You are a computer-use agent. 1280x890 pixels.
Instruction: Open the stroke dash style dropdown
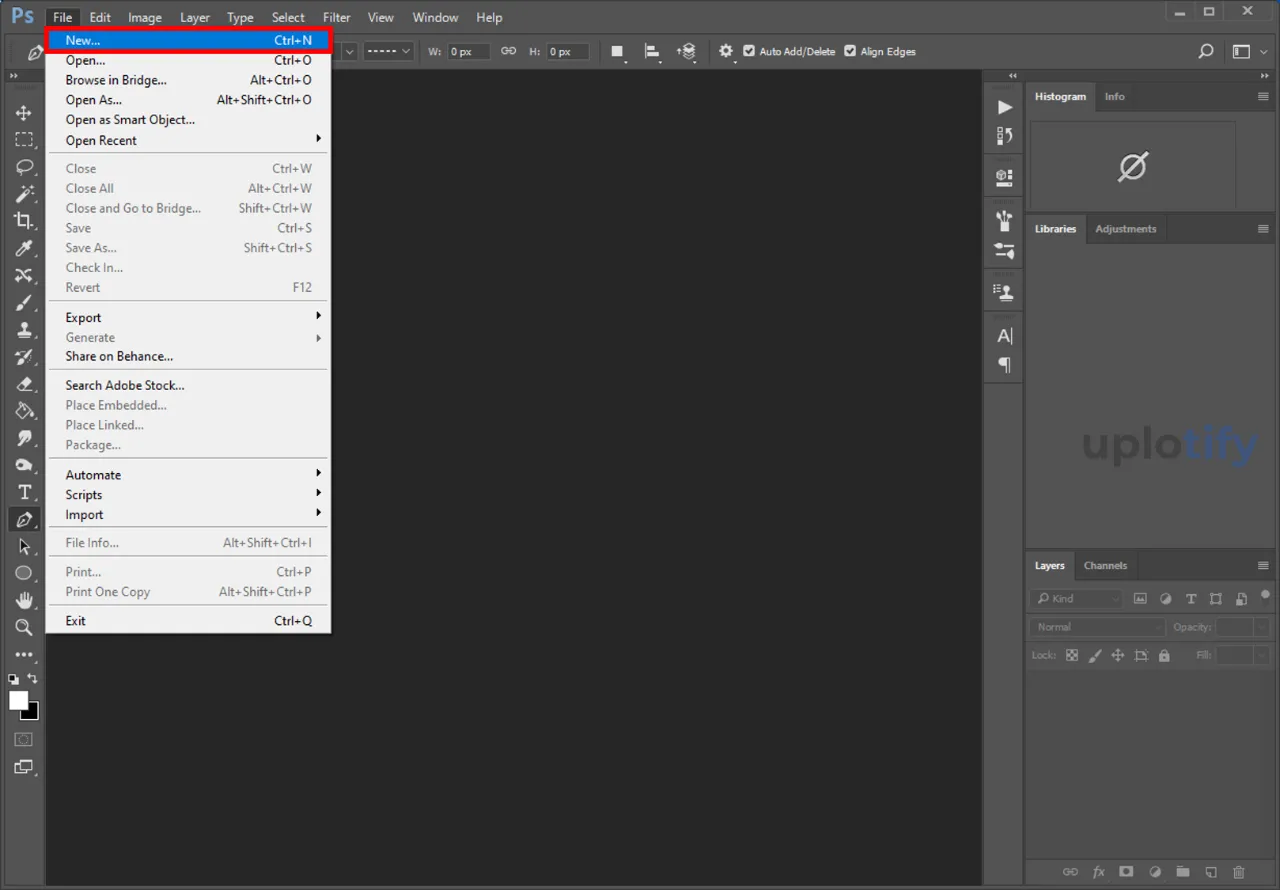pyautogui.click(x=388, y=51)
